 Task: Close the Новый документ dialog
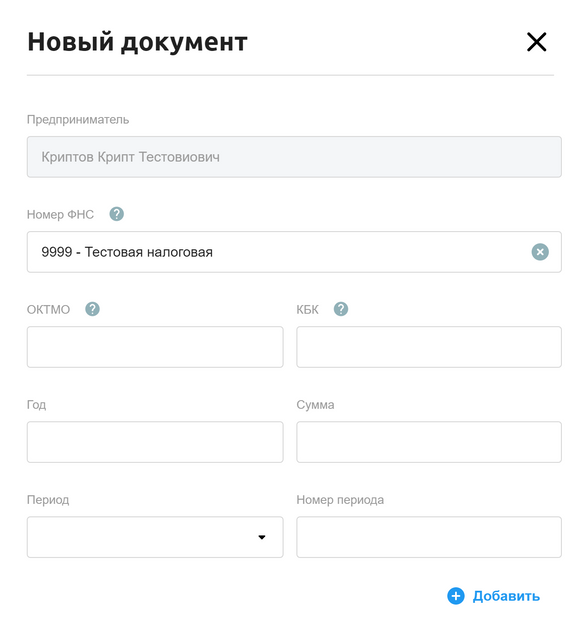pyautogui.click(x=536, y=42)
